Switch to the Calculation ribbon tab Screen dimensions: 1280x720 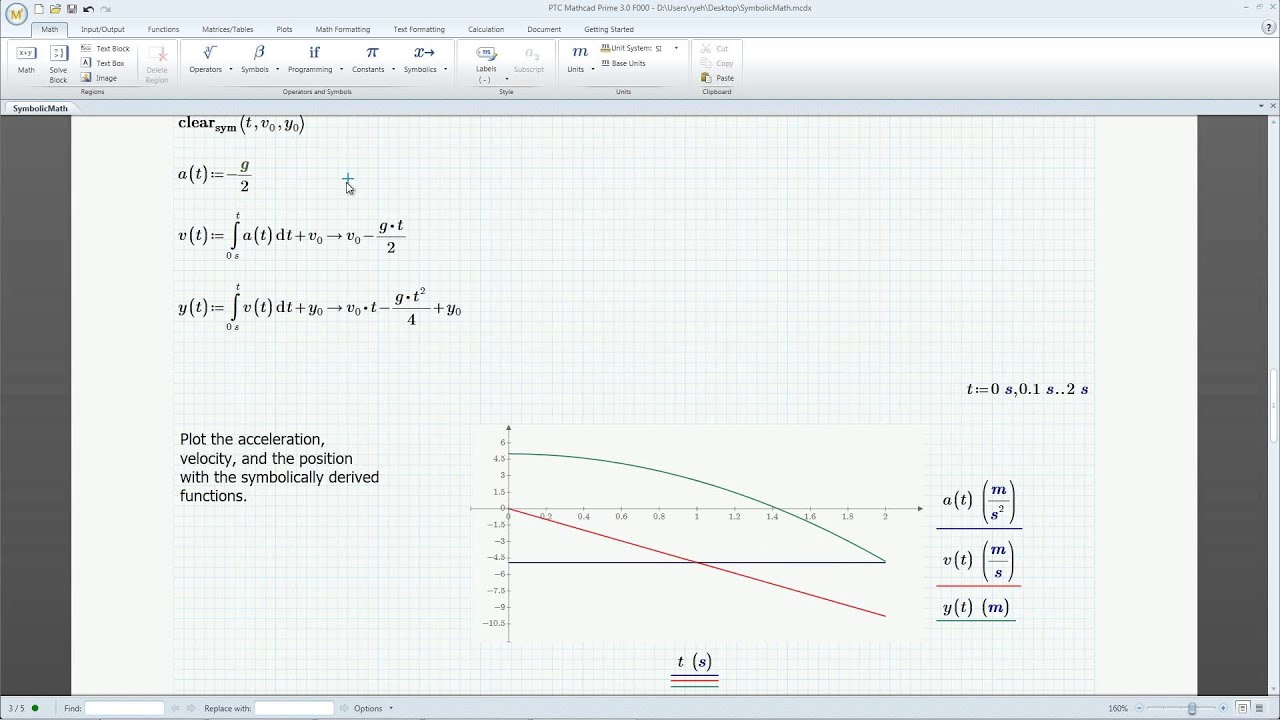(486, 29)
